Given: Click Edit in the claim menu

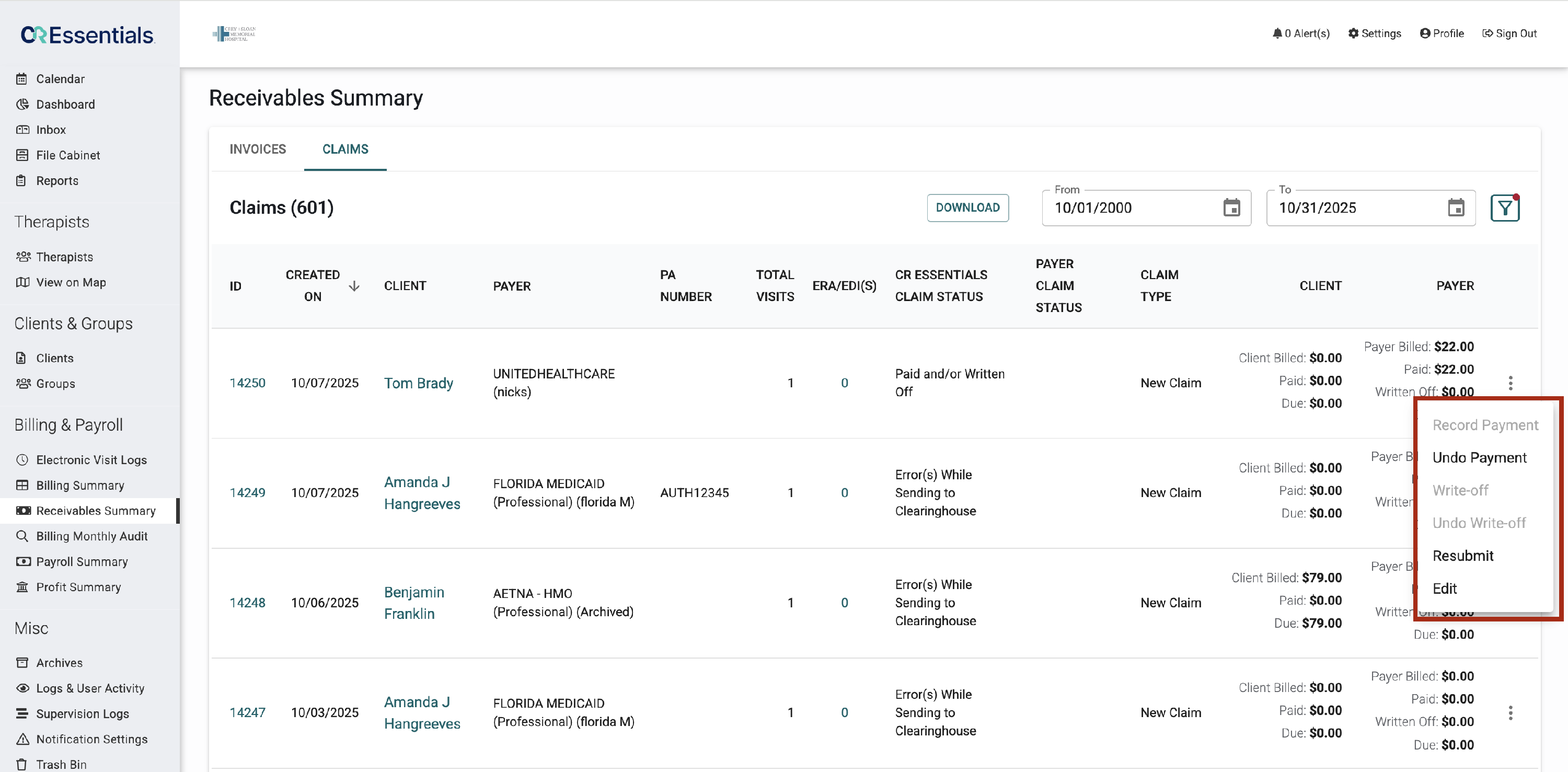Looking at the screenshot, I should [1445, 588].
